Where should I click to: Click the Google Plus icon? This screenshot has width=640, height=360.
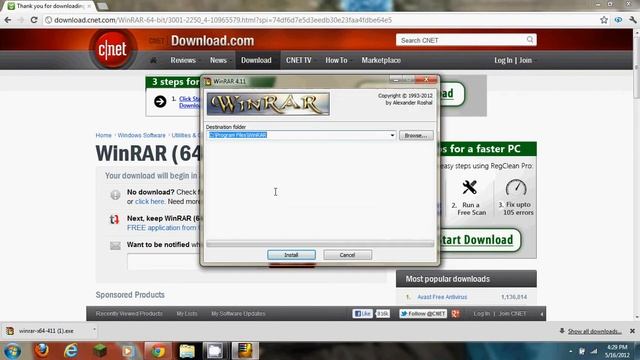(x=456, y=313)
